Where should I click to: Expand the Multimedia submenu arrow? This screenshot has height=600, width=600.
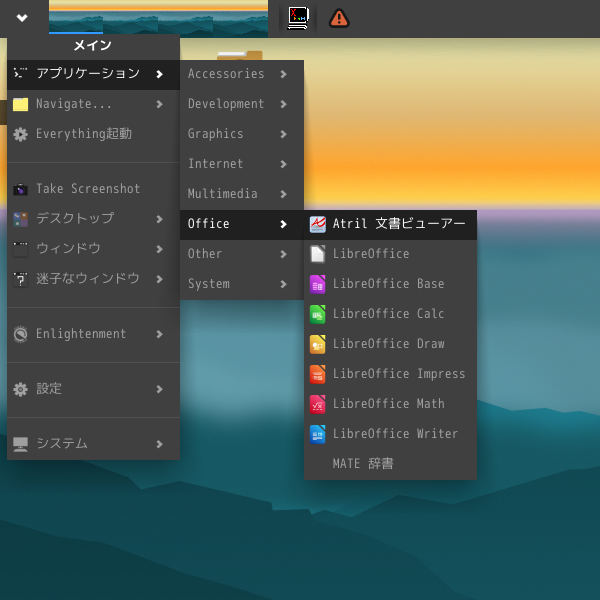click(283, 194)
